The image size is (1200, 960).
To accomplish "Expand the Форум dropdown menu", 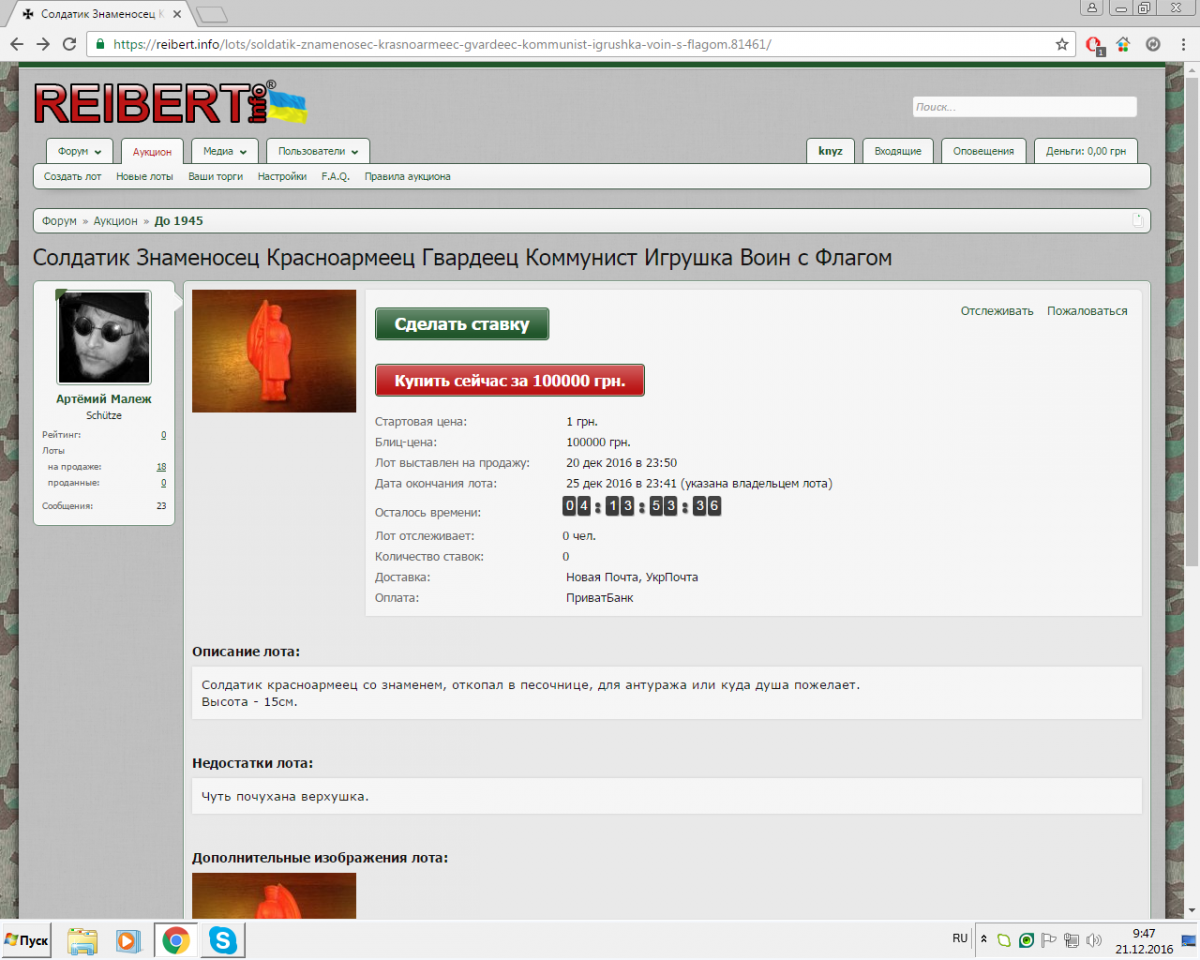I will pyautogui.click(x=79, y=151).
